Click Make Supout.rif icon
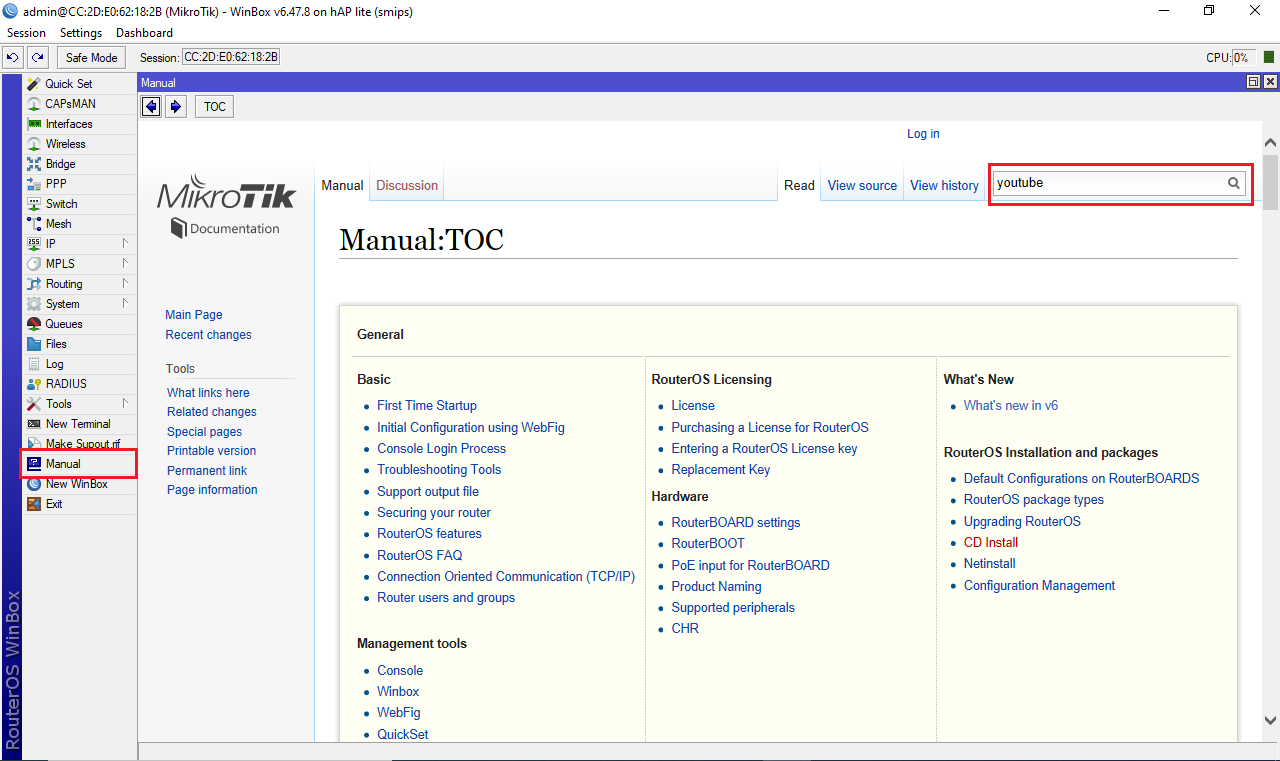The height and width of the screenshot is (761, 1280). click(34, 444)
